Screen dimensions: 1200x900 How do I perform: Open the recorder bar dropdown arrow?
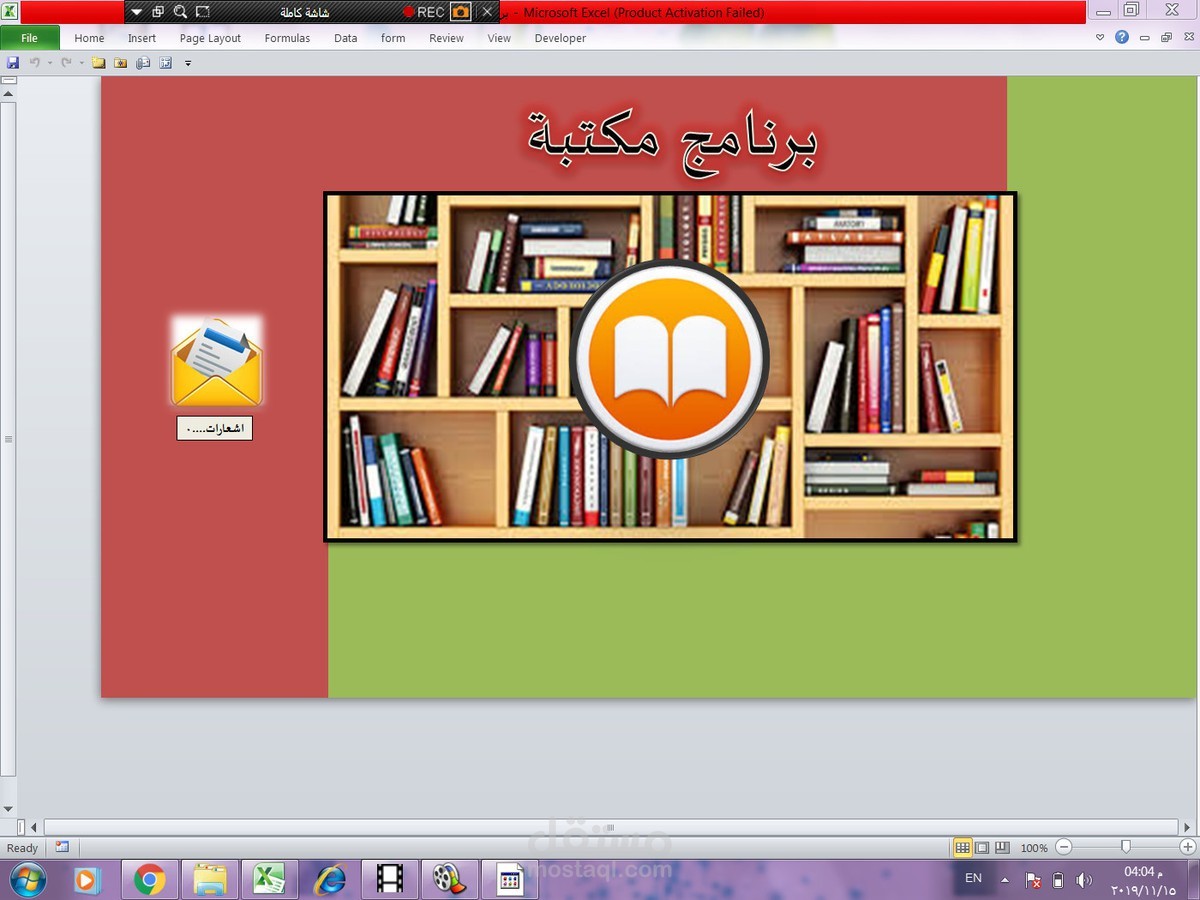137,12
